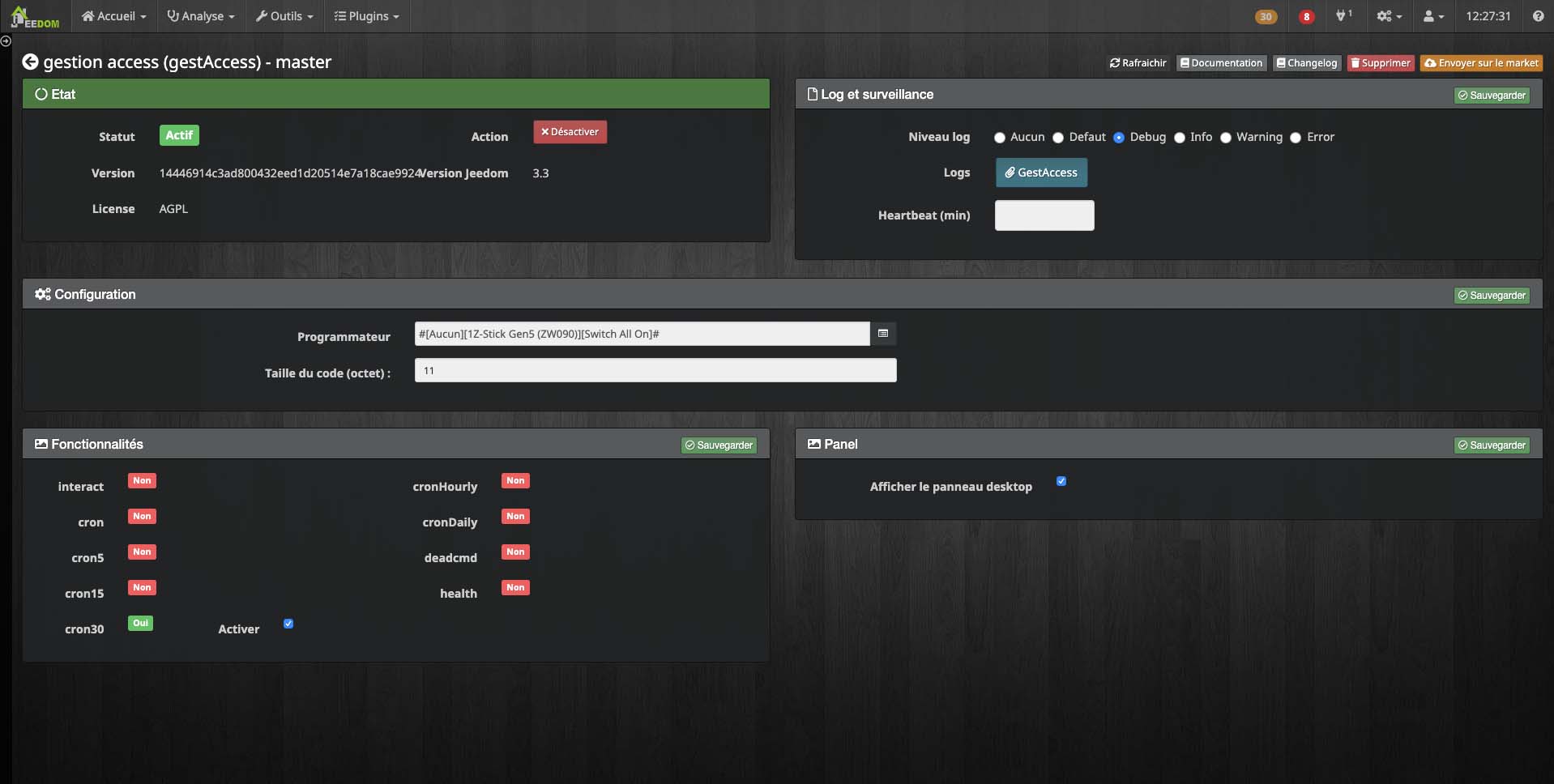This screenshot has height=784, width=1554.
Task: Click the Jeedom version value 3.3
Action: (540, 173)
